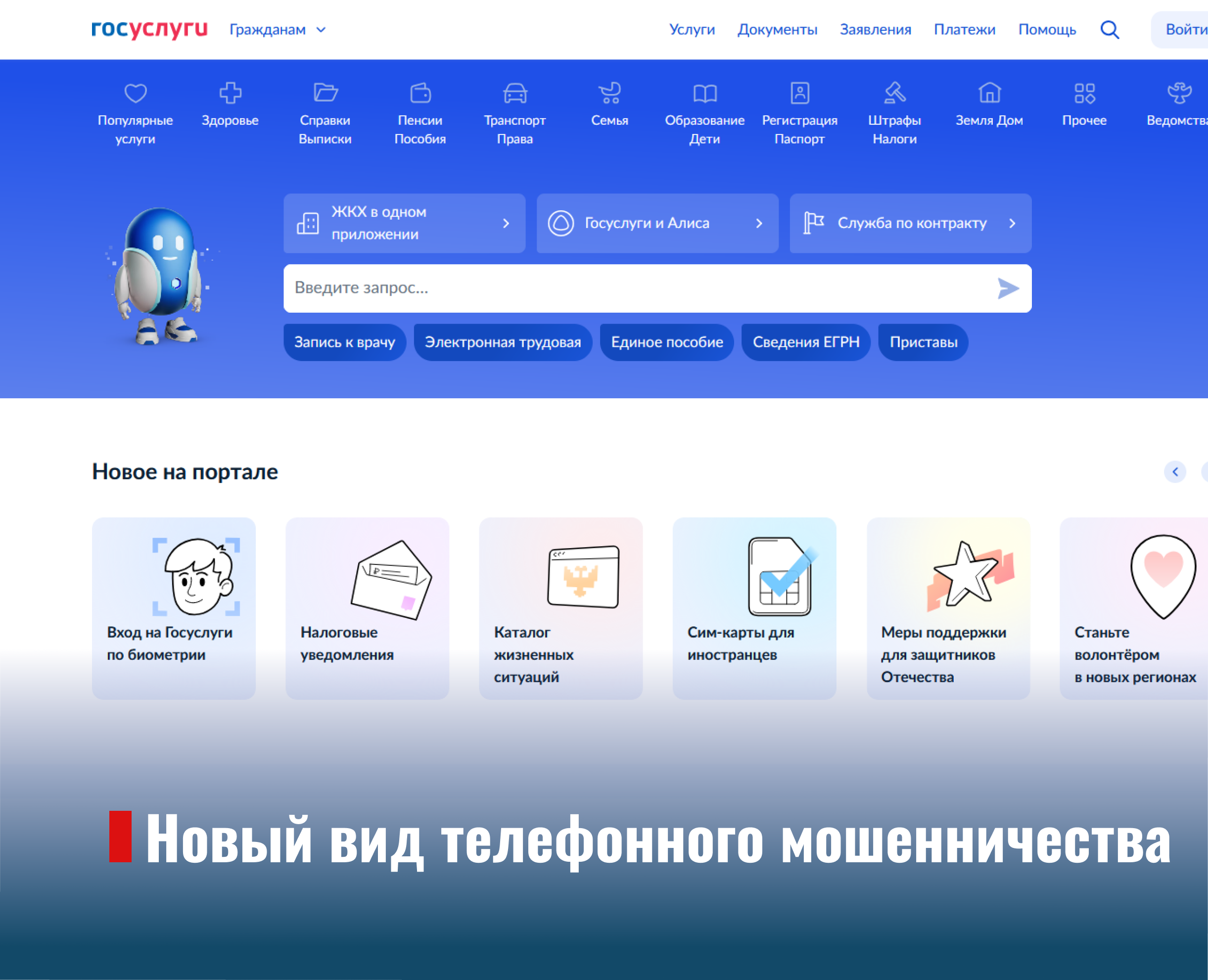Open the Земля Дом house icon
Viewport: 1208px width, 980px height.
tap(989, 93)
